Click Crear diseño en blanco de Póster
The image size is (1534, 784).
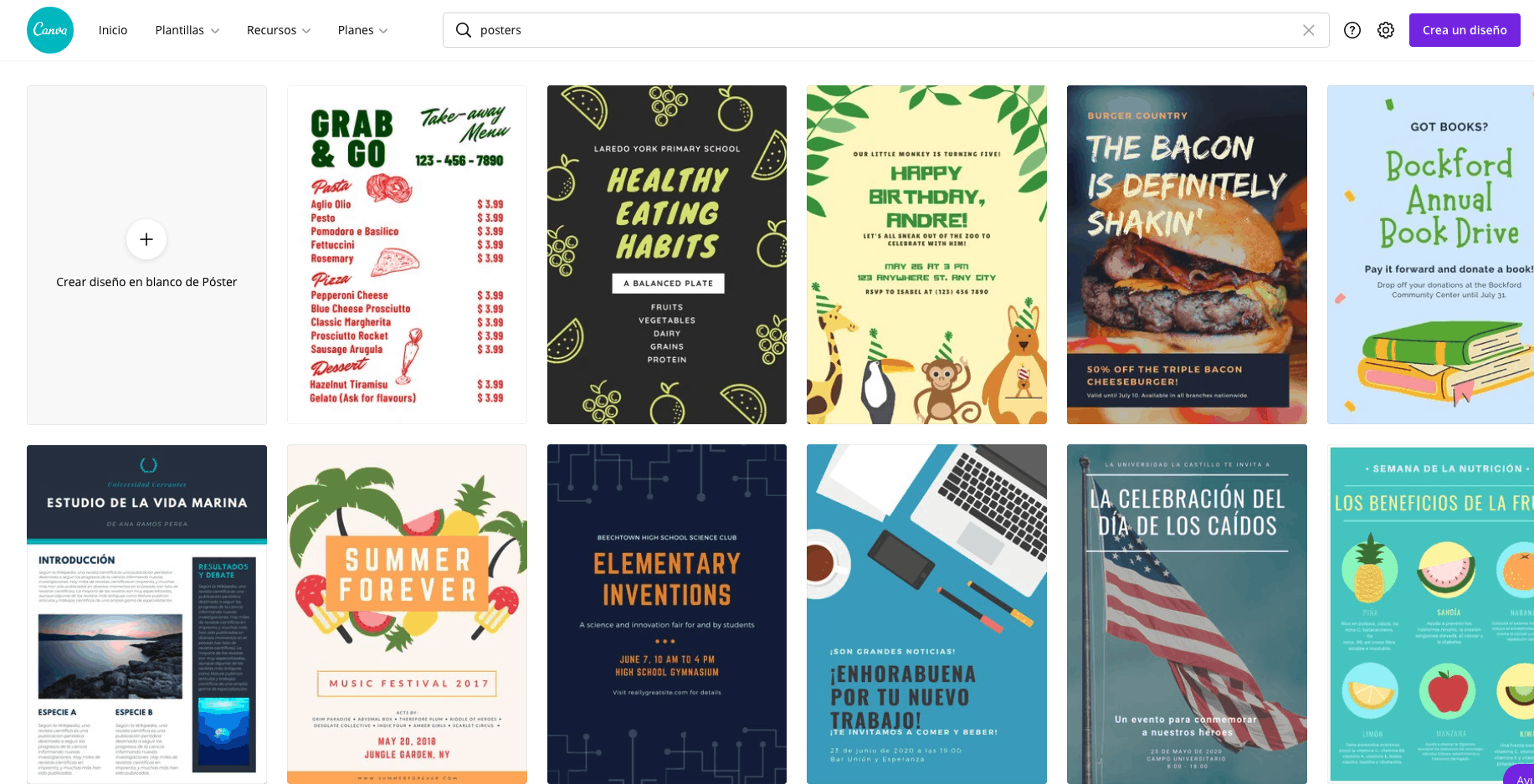pos(146,282)
